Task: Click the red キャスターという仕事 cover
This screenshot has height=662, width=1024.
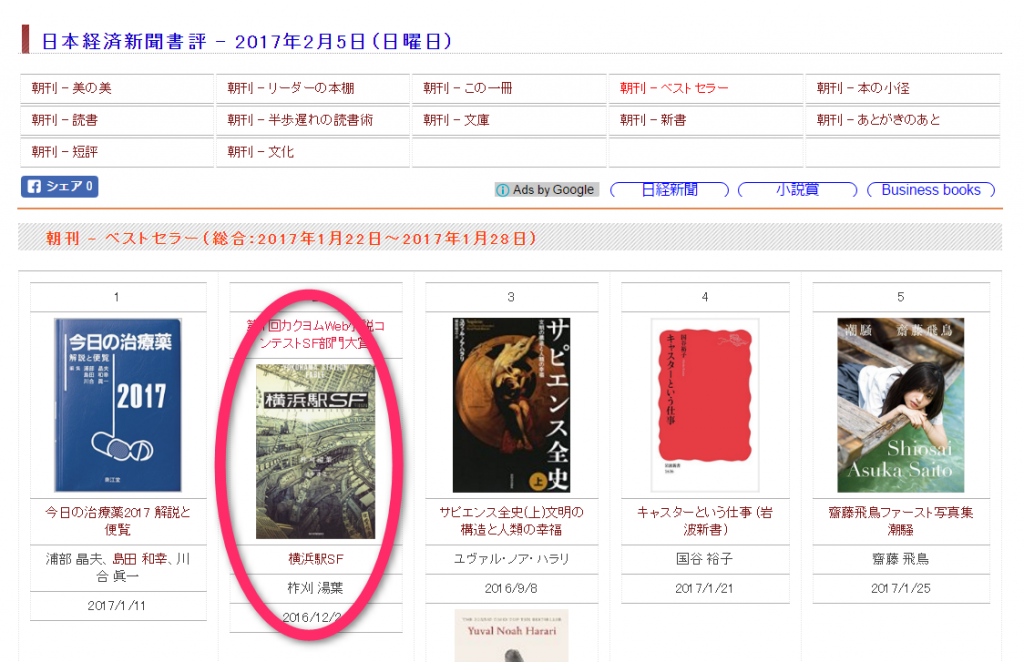Action: tap(705, 405)
